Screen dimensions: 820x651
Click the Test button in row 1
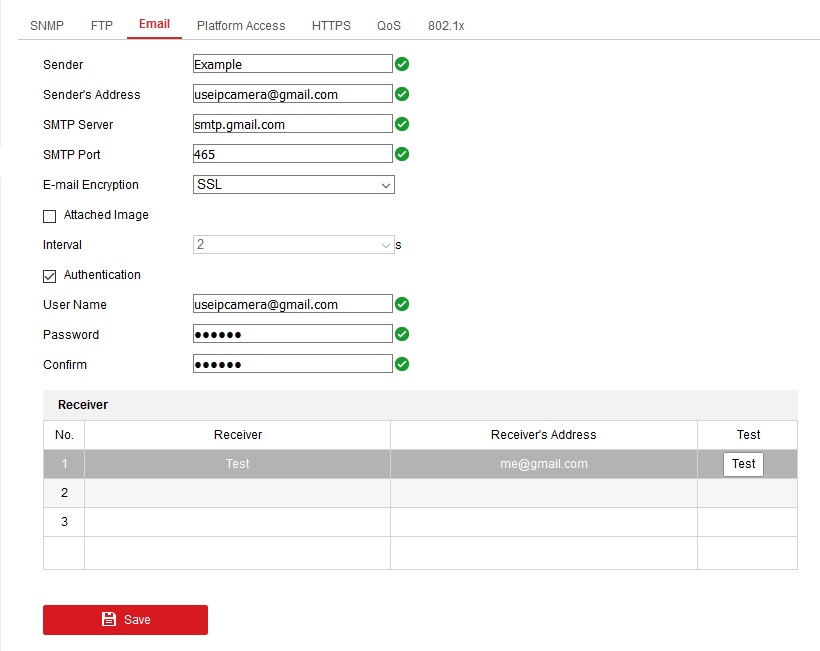(x=743, y=464)
